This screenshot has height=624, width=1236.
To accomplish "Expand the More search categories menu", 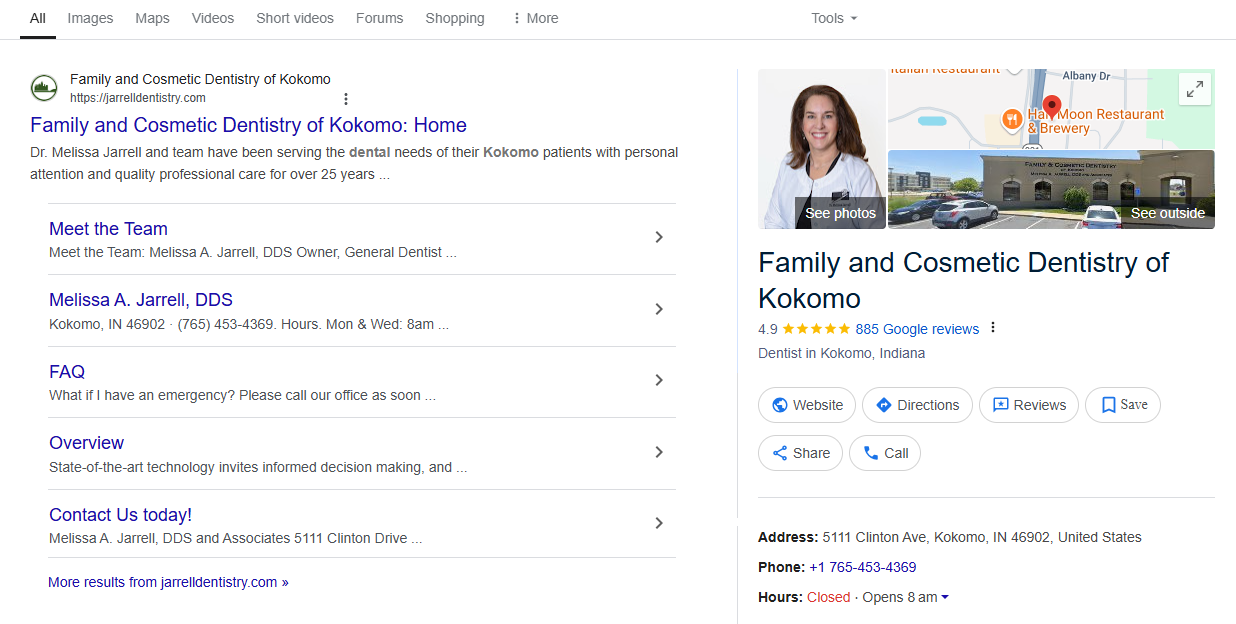I will click(x=535, y=18).
